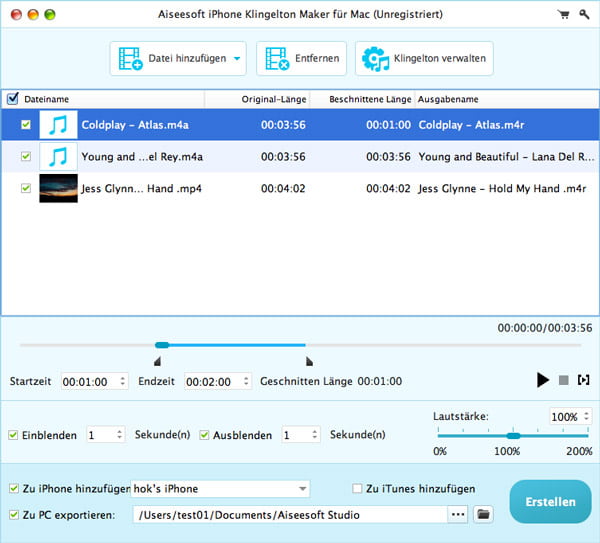
Task: Click the key register icon
Action: coord(582,15)
